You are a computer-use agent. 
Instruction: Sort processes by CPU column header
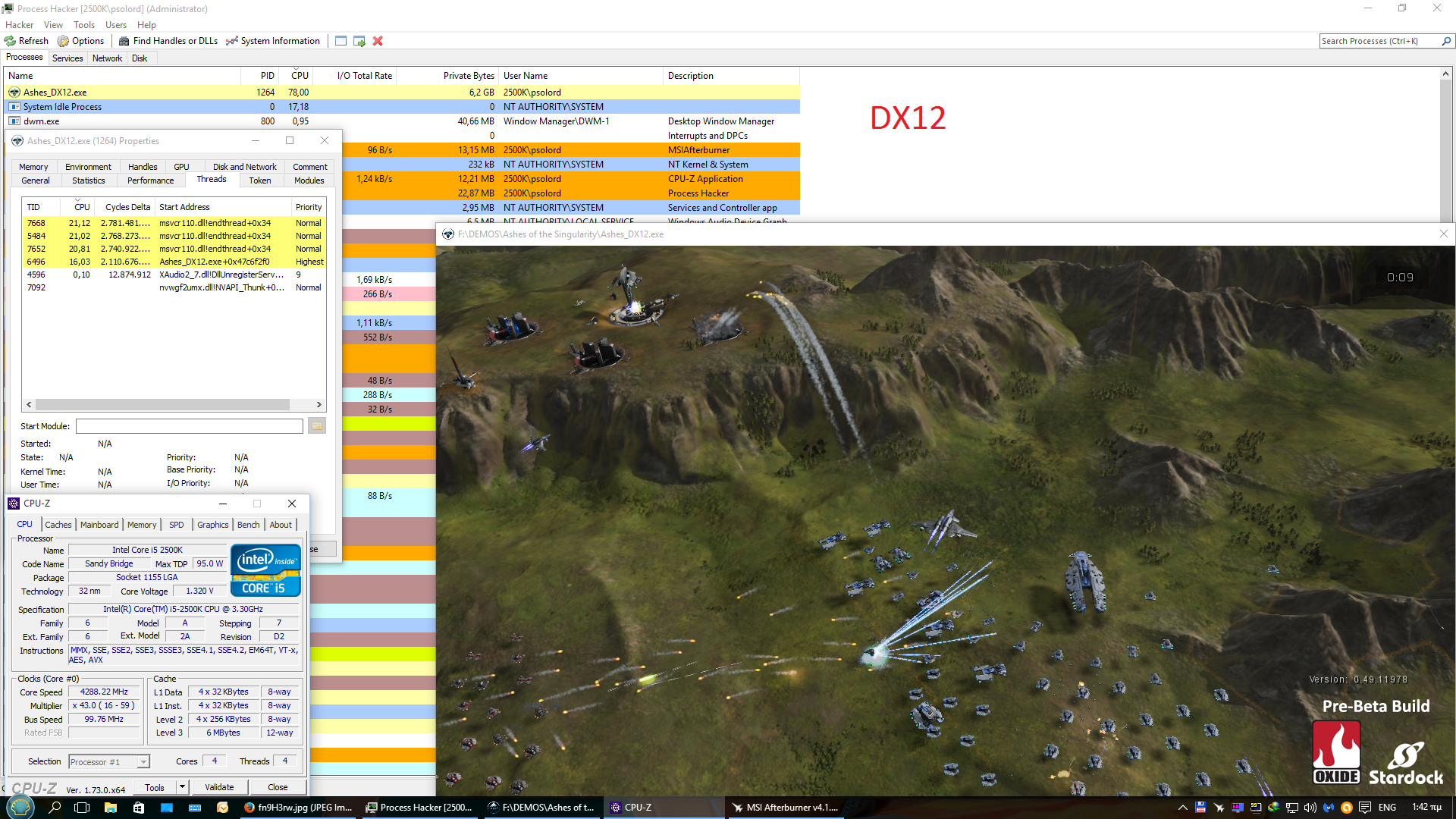[296, 76]
